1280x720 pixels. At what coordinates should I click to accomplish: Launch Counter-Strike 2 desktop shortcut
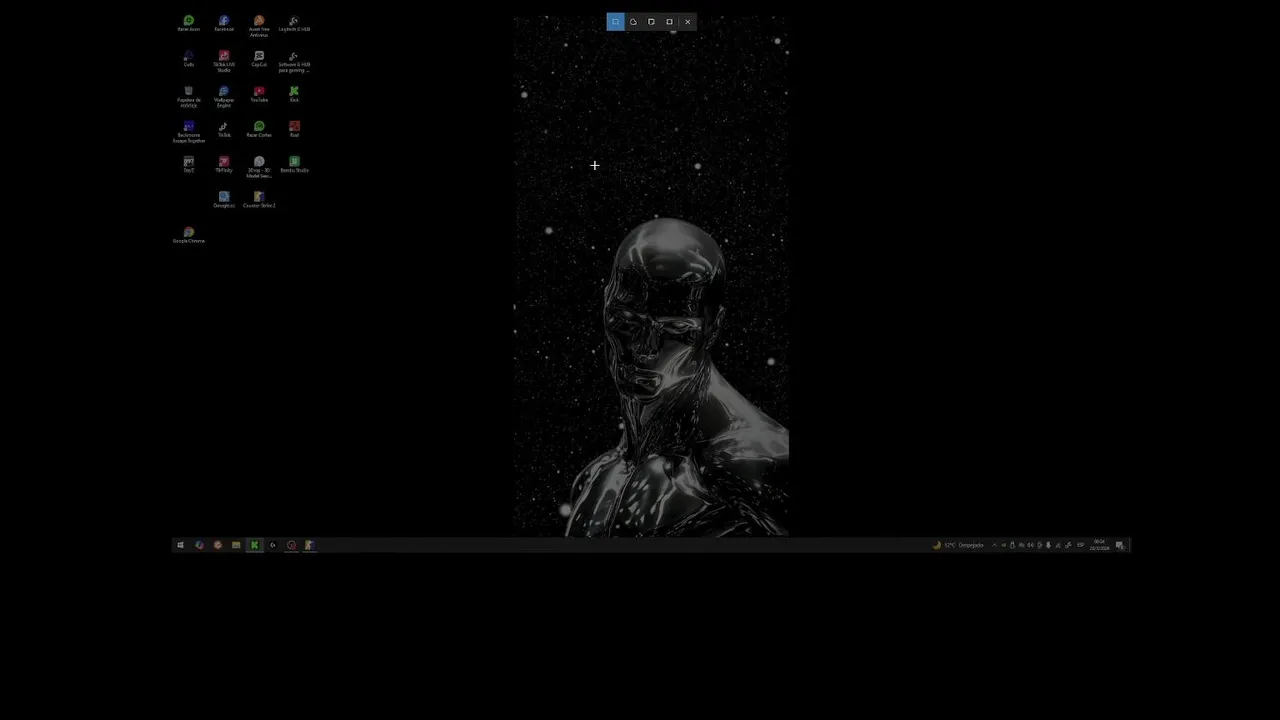259,199
